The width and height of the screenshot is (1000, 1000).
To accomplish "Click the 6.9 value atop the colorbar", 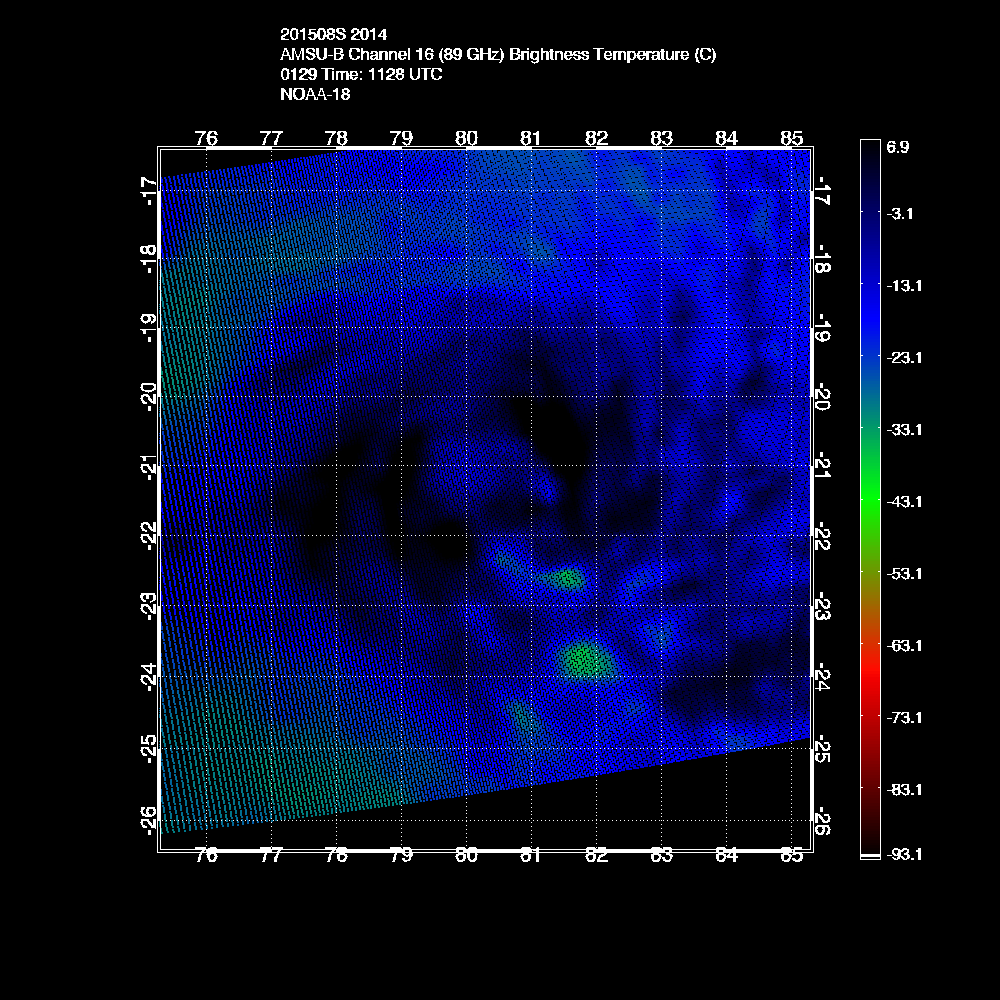I will (x=898, y=147).
